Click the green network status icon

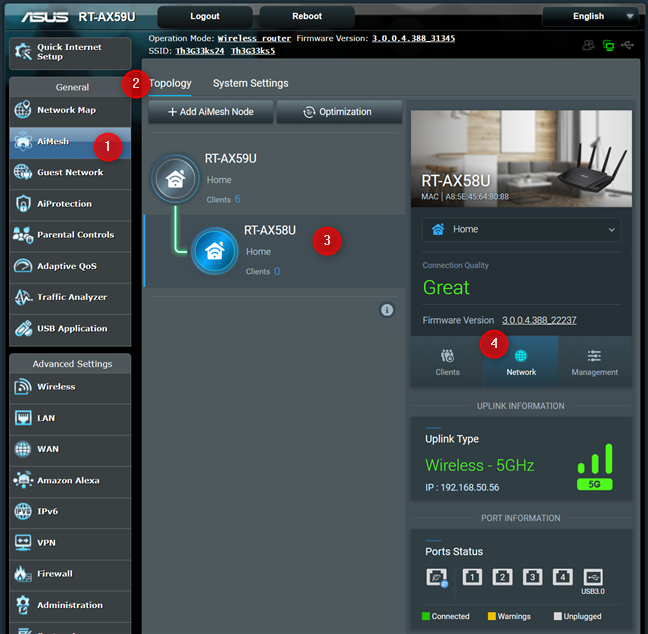pos(608,45)
